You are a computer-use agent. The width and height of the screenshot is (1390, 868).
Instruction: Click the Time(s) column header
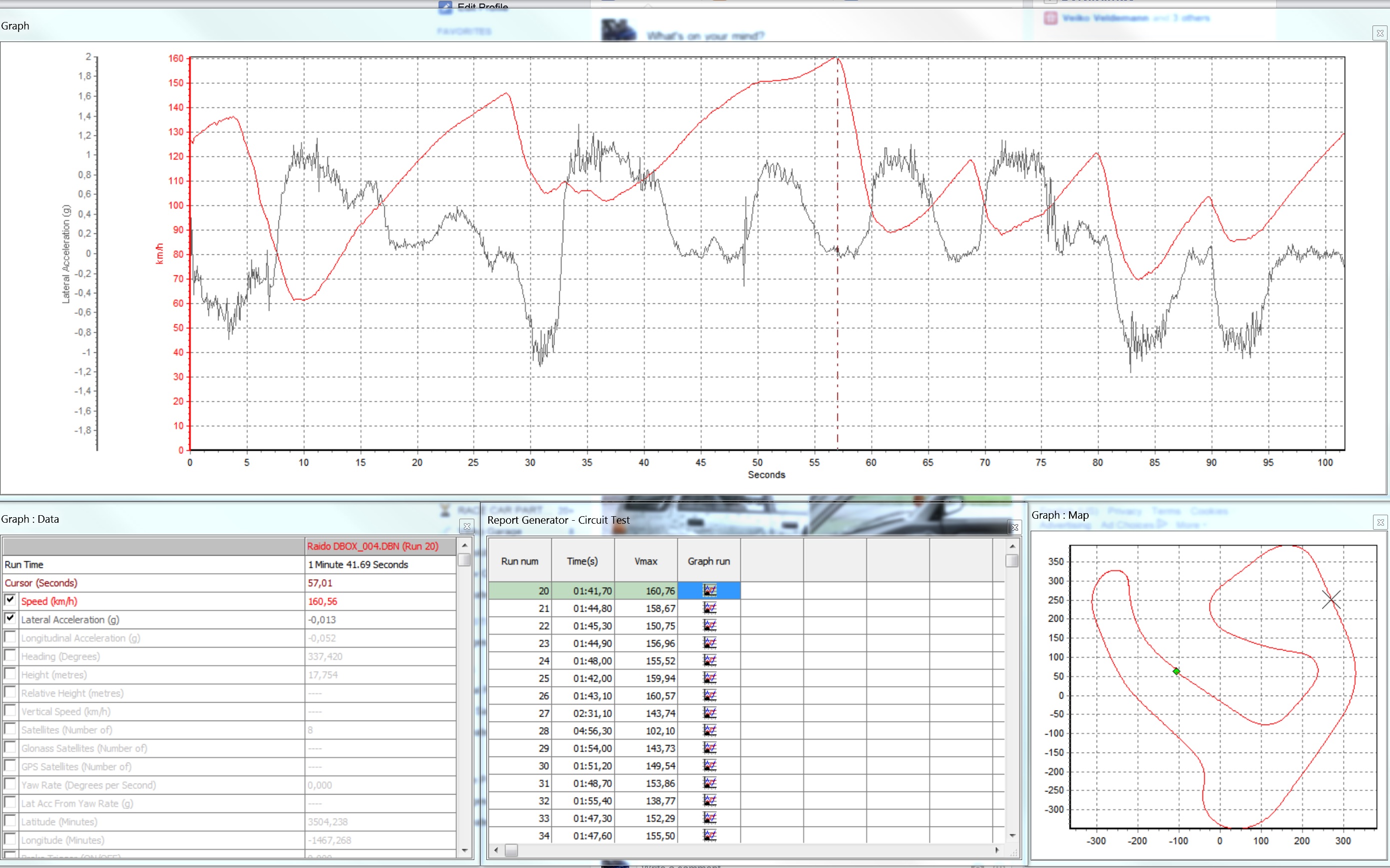point(582,561)
